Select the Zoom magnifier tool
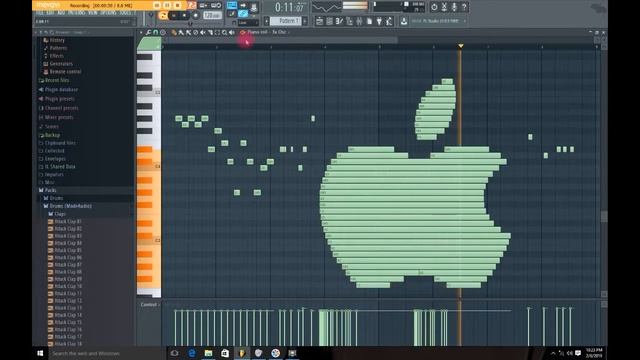The height and width of the screenshot is (360, 640). pyautogui.click(x=224, y=32)
